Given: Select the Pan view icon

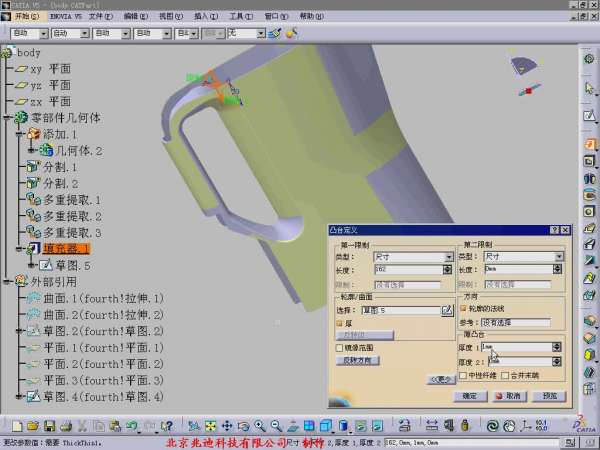Looking at the screenshot, I should [x=226, y=426].
